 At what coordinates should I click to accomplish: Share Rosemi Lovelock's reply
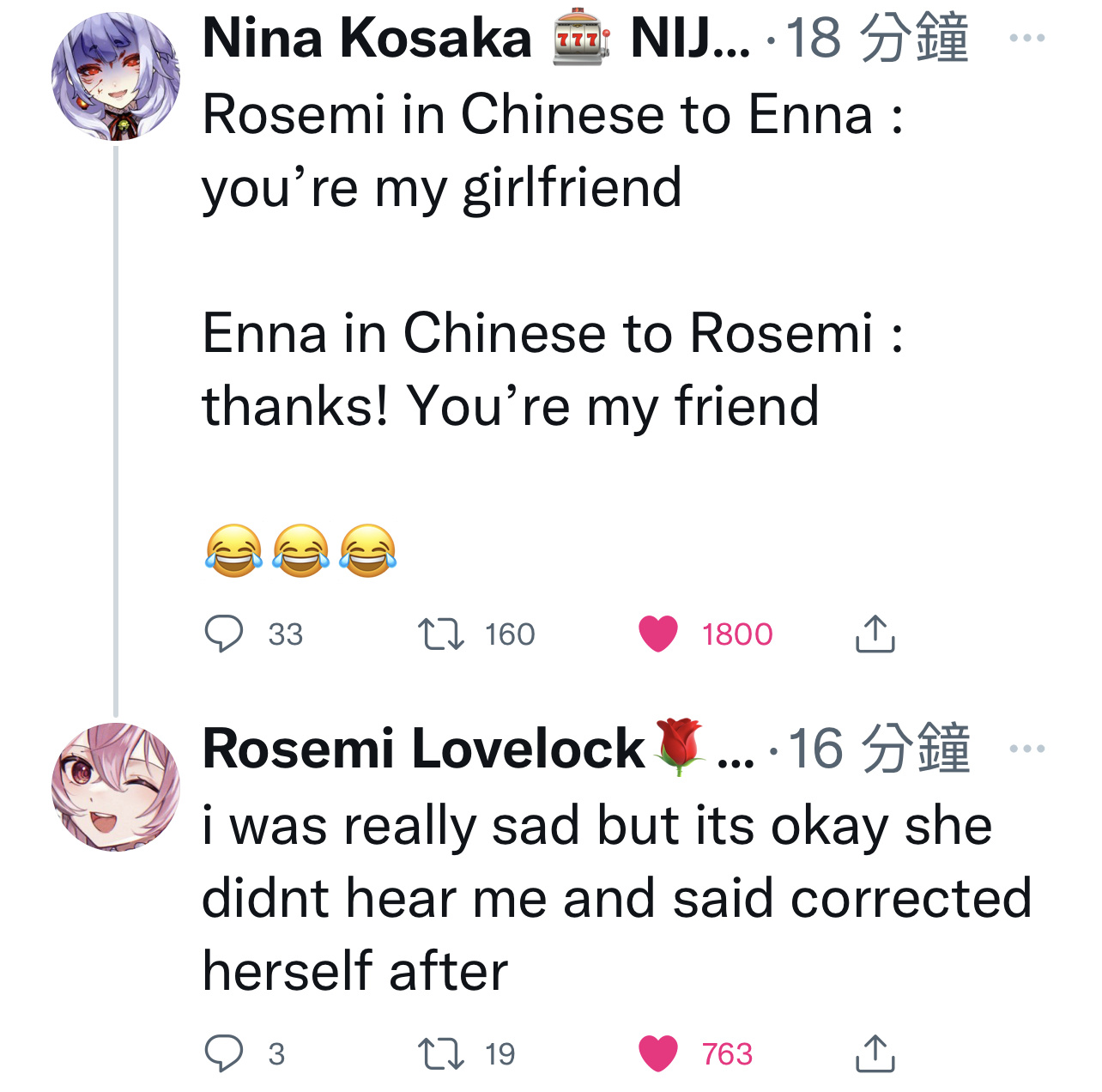click(x=875, y=1053)
